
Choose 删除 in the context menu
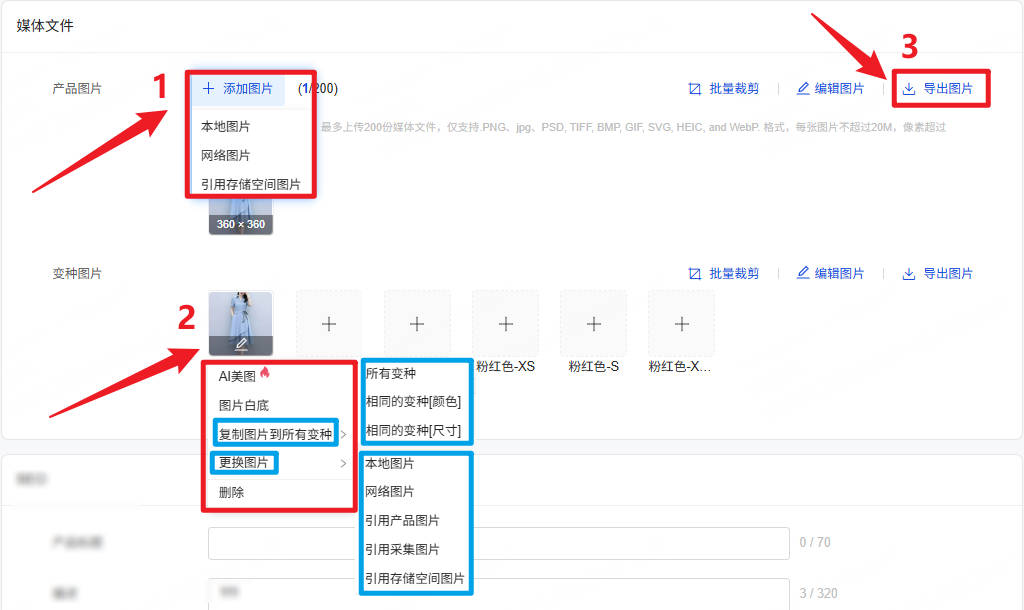(x=231, y=492)
